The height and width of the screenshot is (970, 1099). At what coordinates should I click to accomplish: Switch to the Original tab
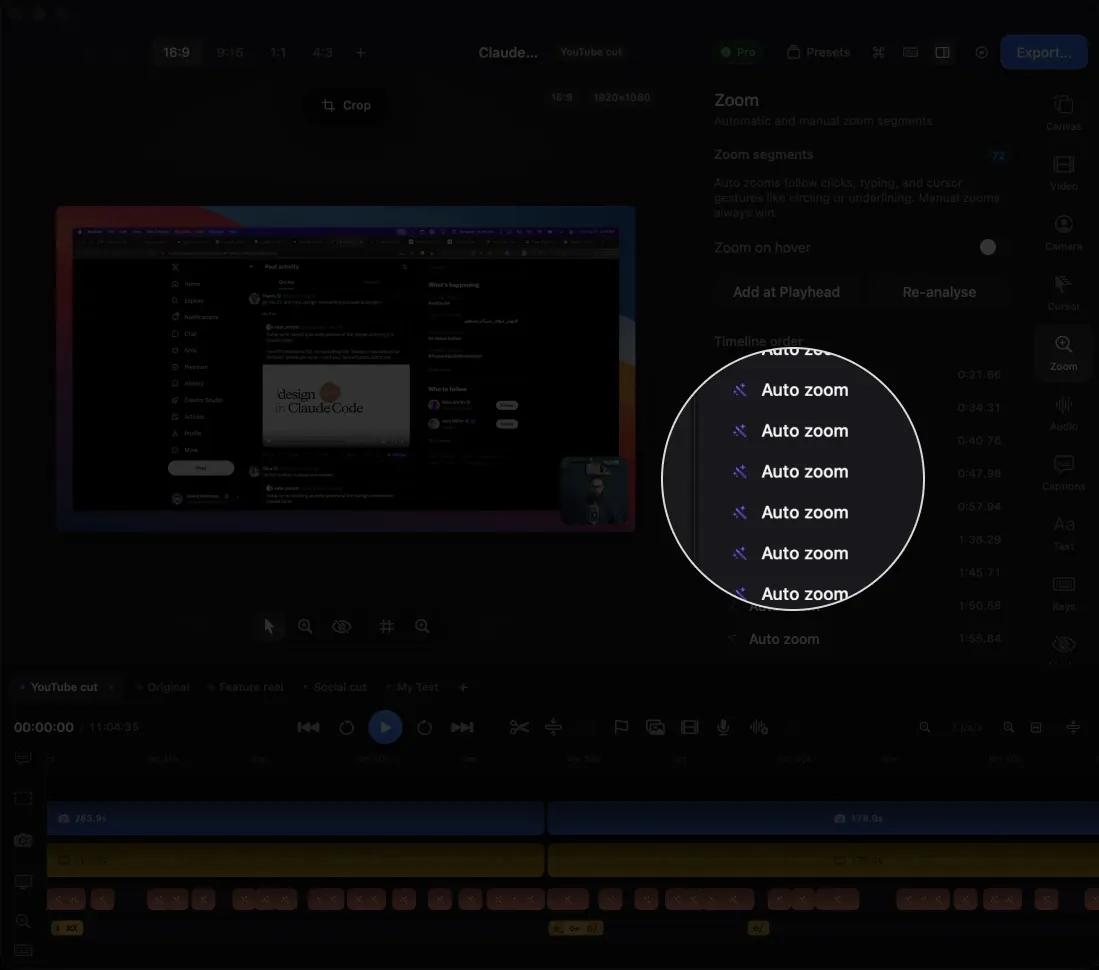coord(168,687)
